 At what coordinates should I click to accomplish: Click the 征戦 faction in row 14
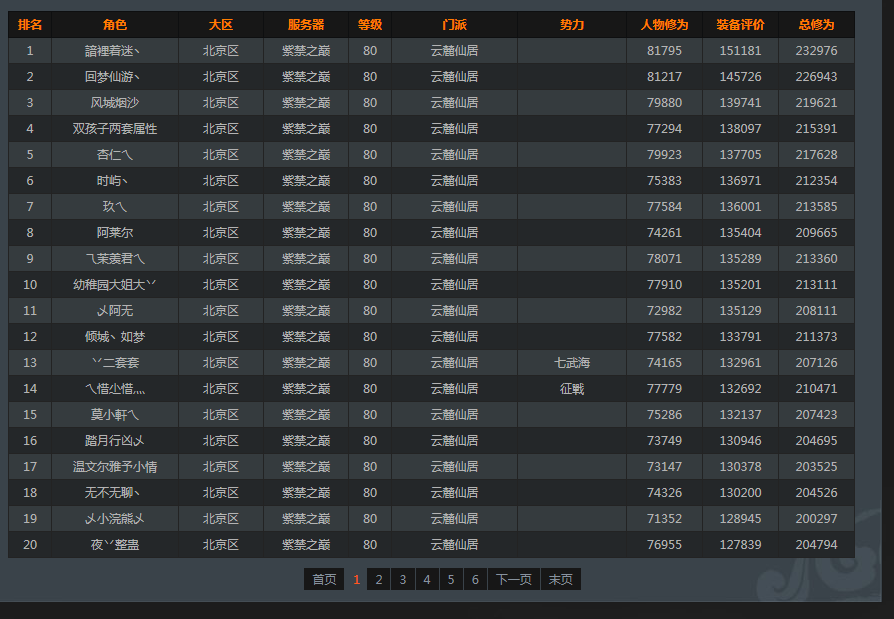572,389
